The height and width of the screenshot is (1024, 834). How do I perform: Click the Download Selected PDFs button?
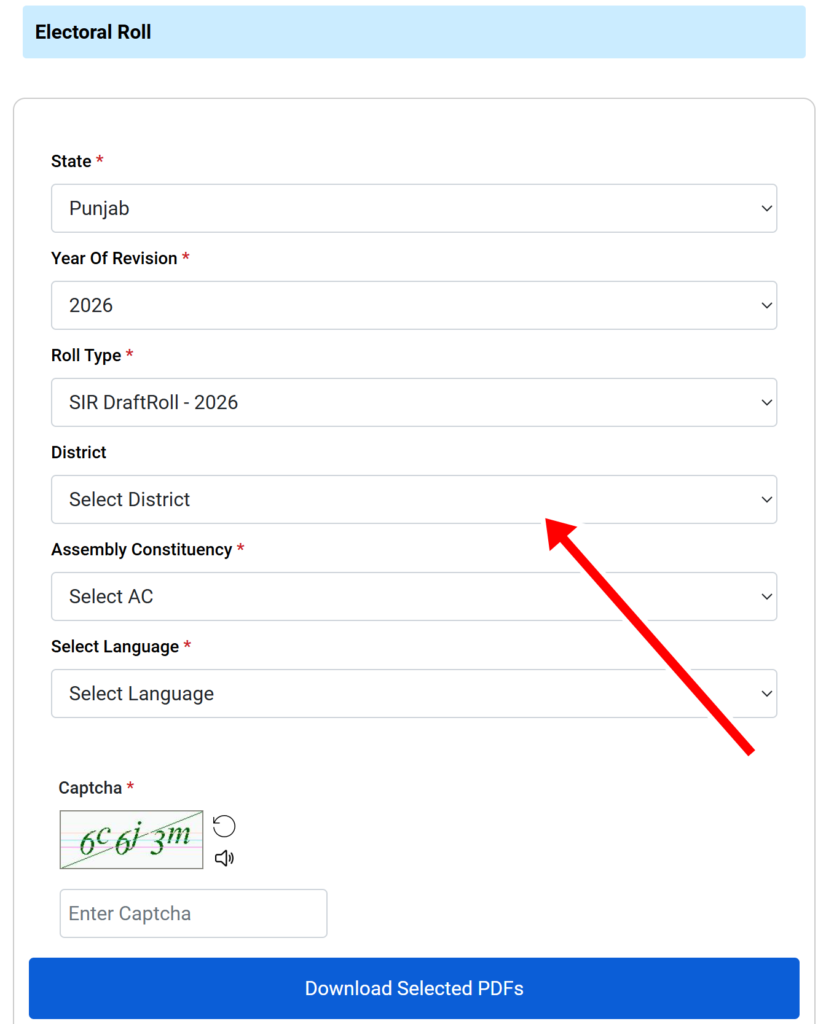pyautogui.click(x=414, y=988)
